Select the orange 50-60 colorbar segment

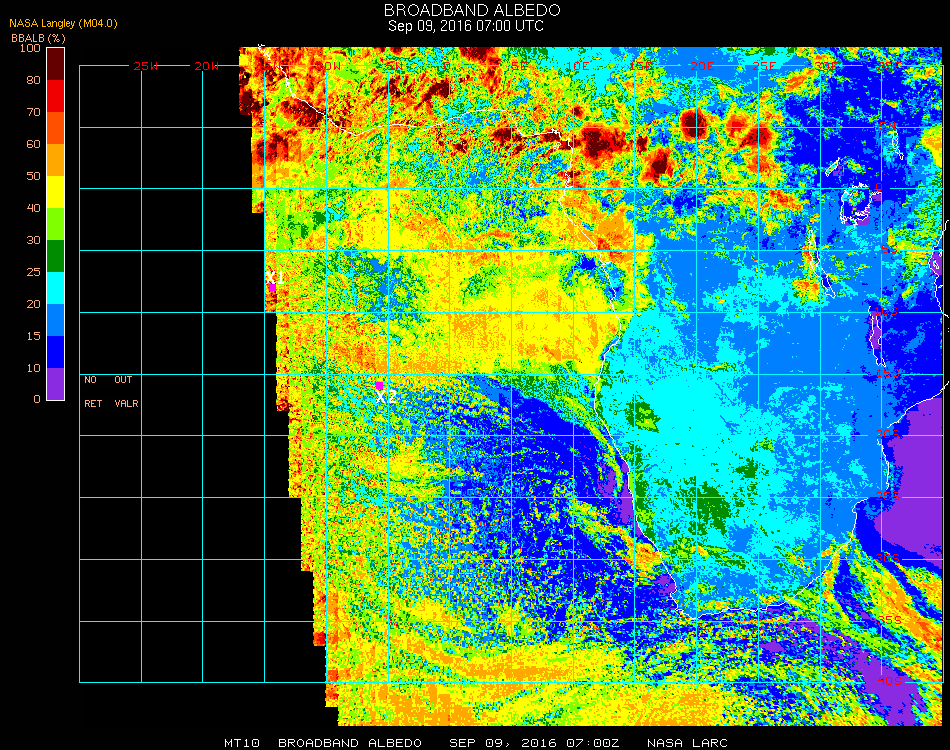pos(55,160)
